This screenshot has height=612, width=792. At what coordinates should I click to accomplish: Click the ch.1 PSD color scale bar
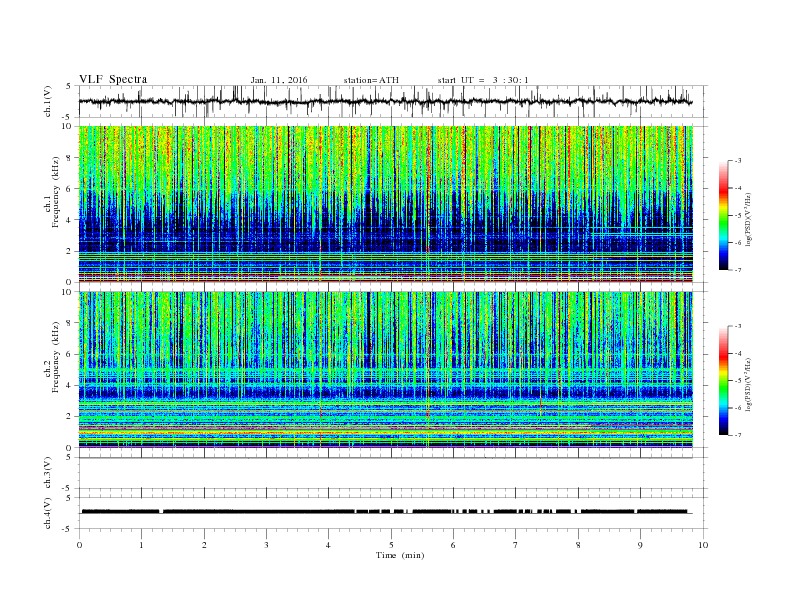724,215
